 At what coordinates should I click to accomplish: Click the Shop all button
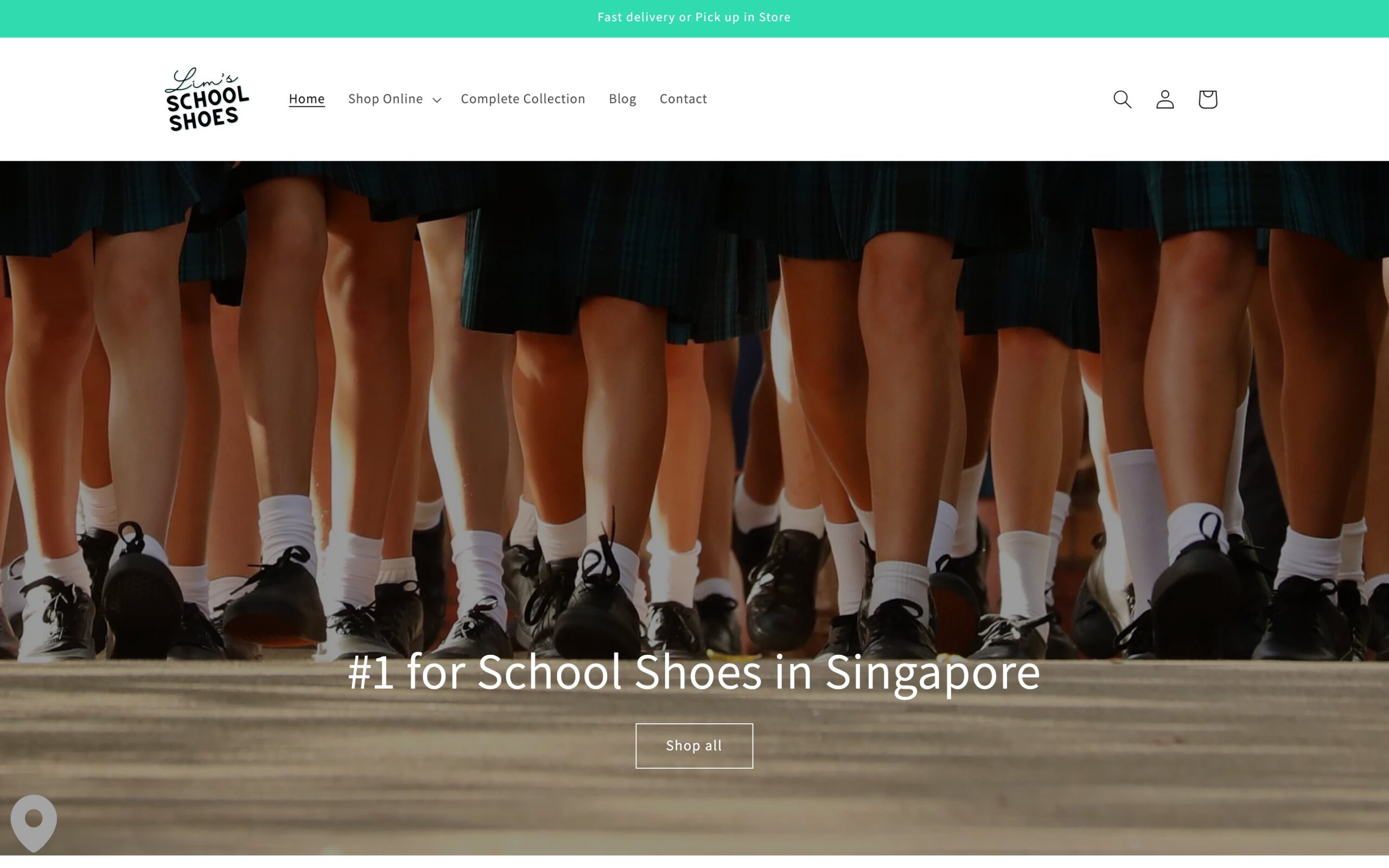[694, 746]
